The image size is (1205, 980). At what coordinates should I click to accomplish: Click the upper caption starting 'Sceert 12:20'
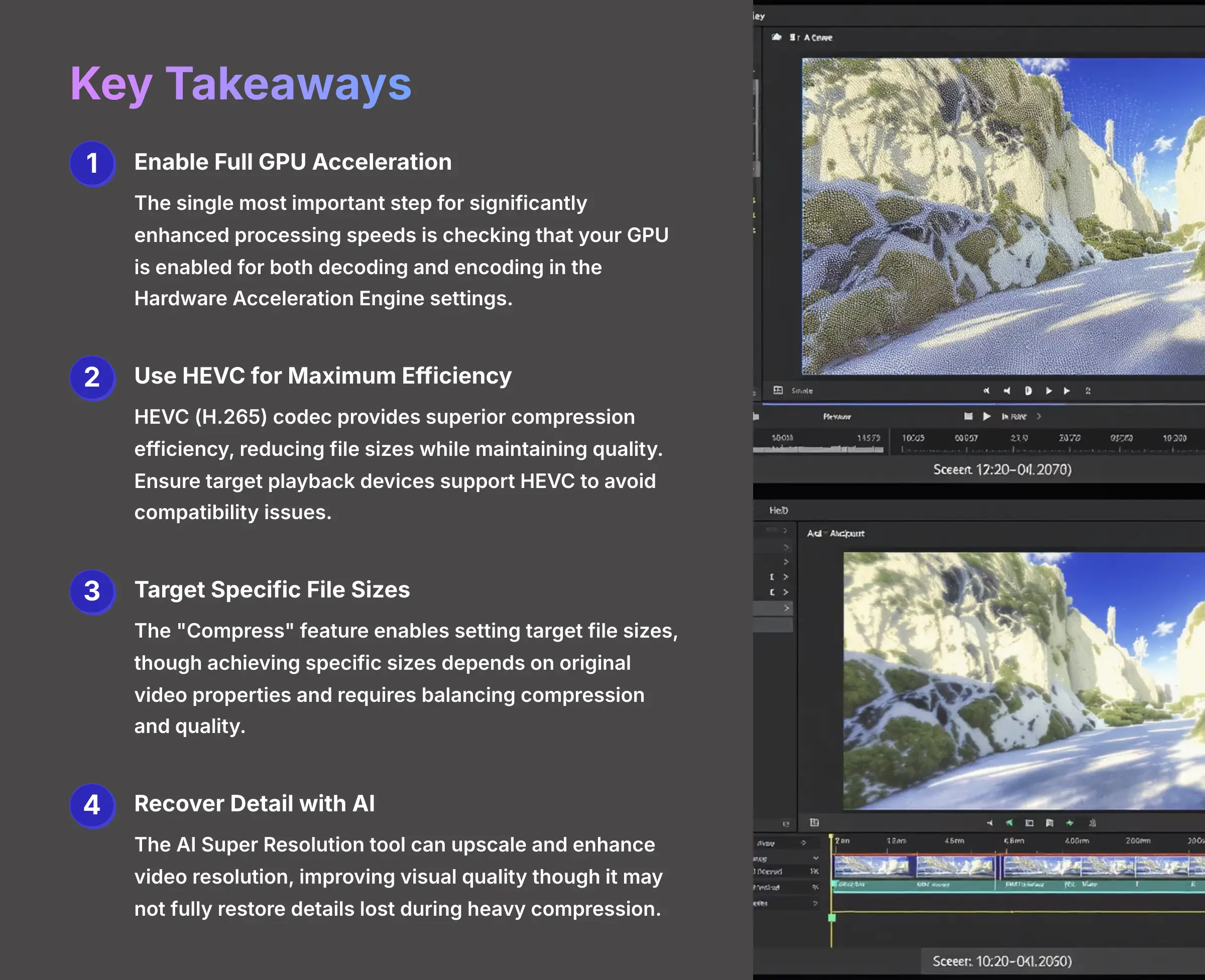[x=1002, y=469]
